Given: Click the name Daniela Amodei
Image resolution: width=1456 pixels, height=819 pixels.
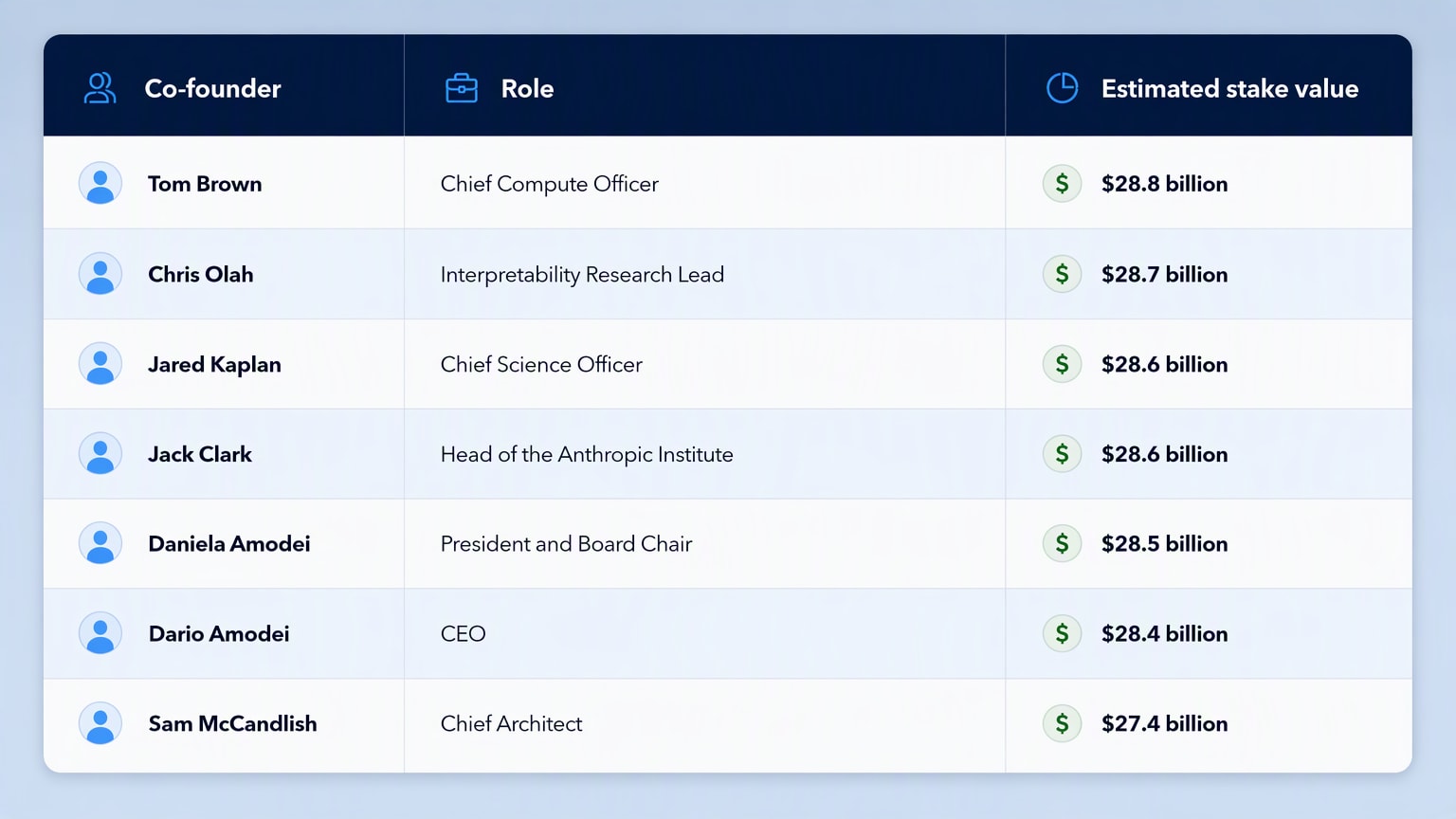Looking at the screenshot, I should point(229,543).
